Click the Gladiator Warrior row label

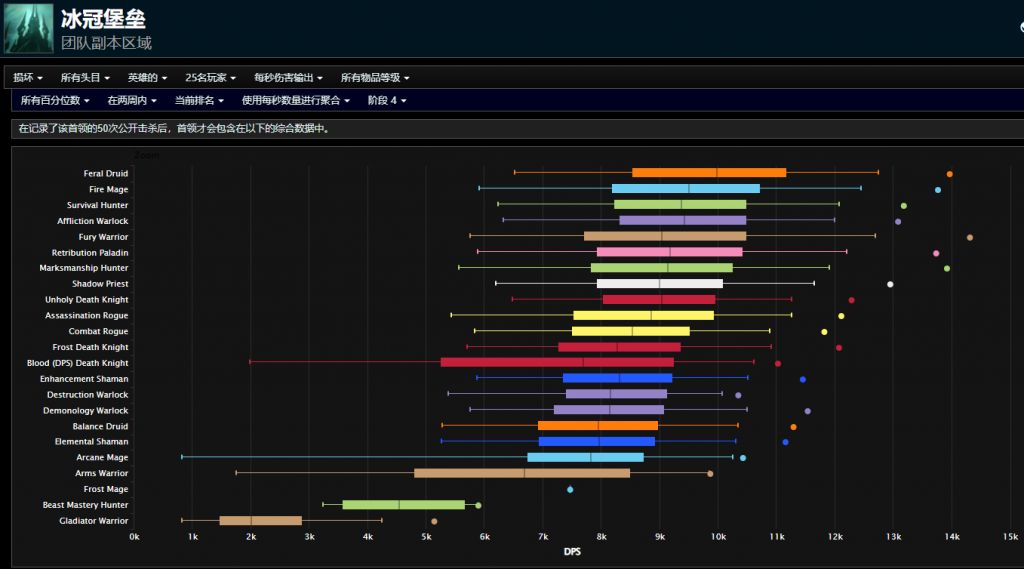[x=94, y=521]
